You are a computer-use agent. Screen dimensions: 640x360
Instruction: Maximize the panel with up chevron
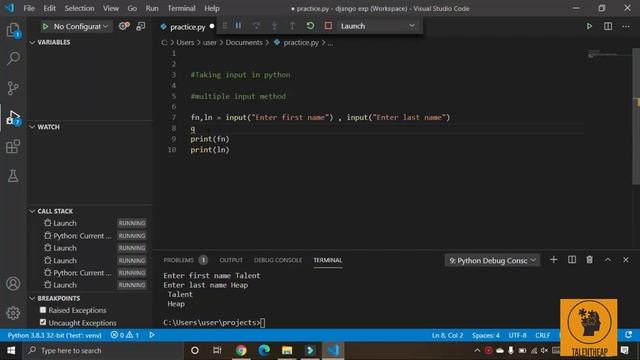click(x=608, y=260)
